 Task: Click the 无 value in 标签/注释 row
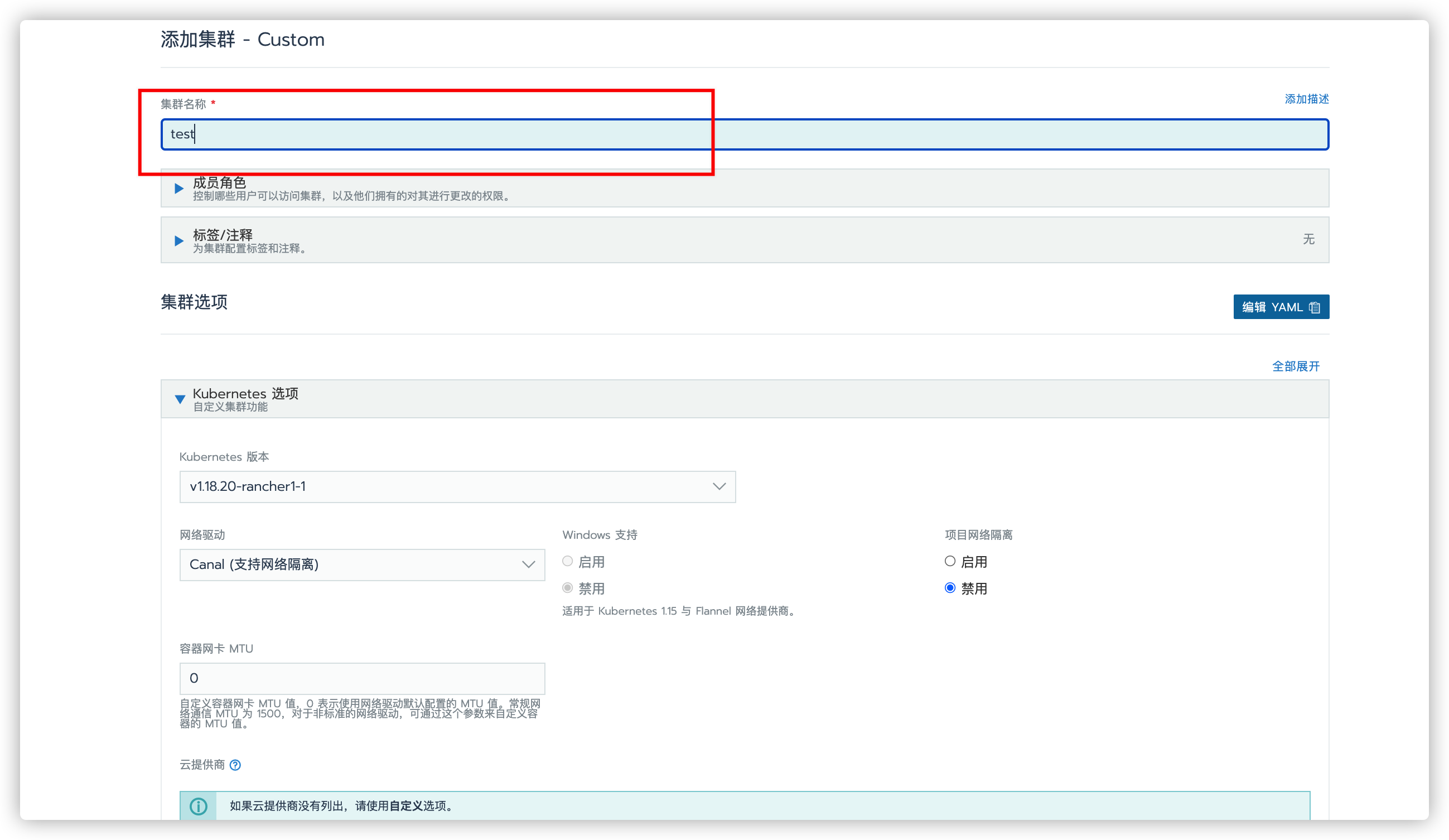click(x=1308, y=239)
